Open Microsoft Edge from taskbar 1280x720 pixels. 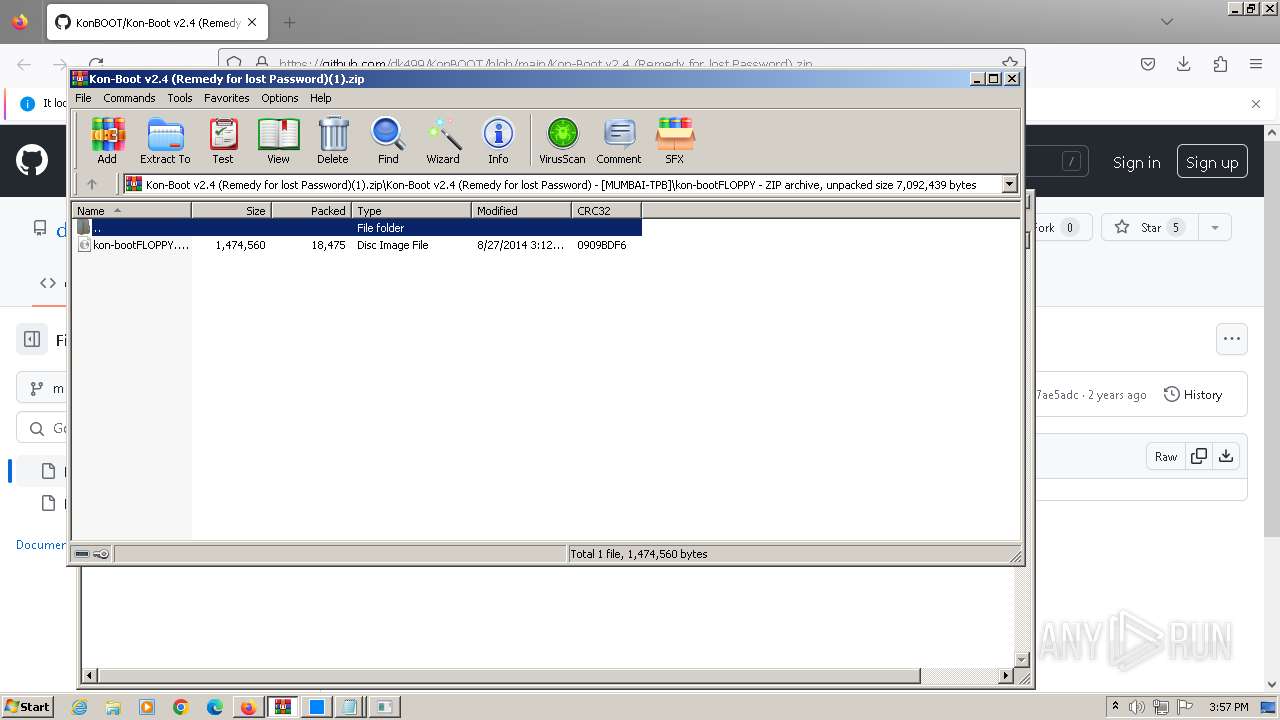215,707
